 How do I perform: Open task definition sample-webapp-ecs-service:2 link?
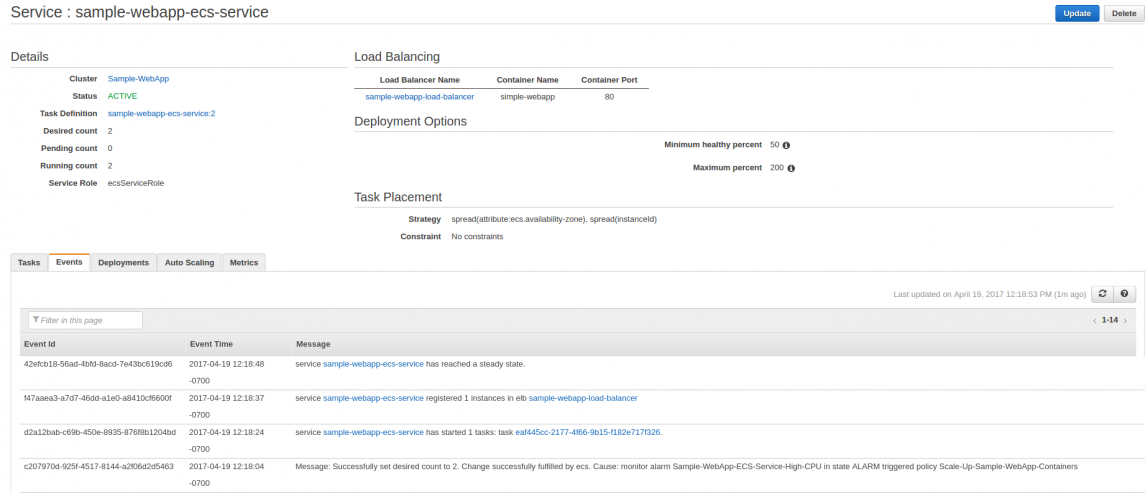tap(161, 113)
